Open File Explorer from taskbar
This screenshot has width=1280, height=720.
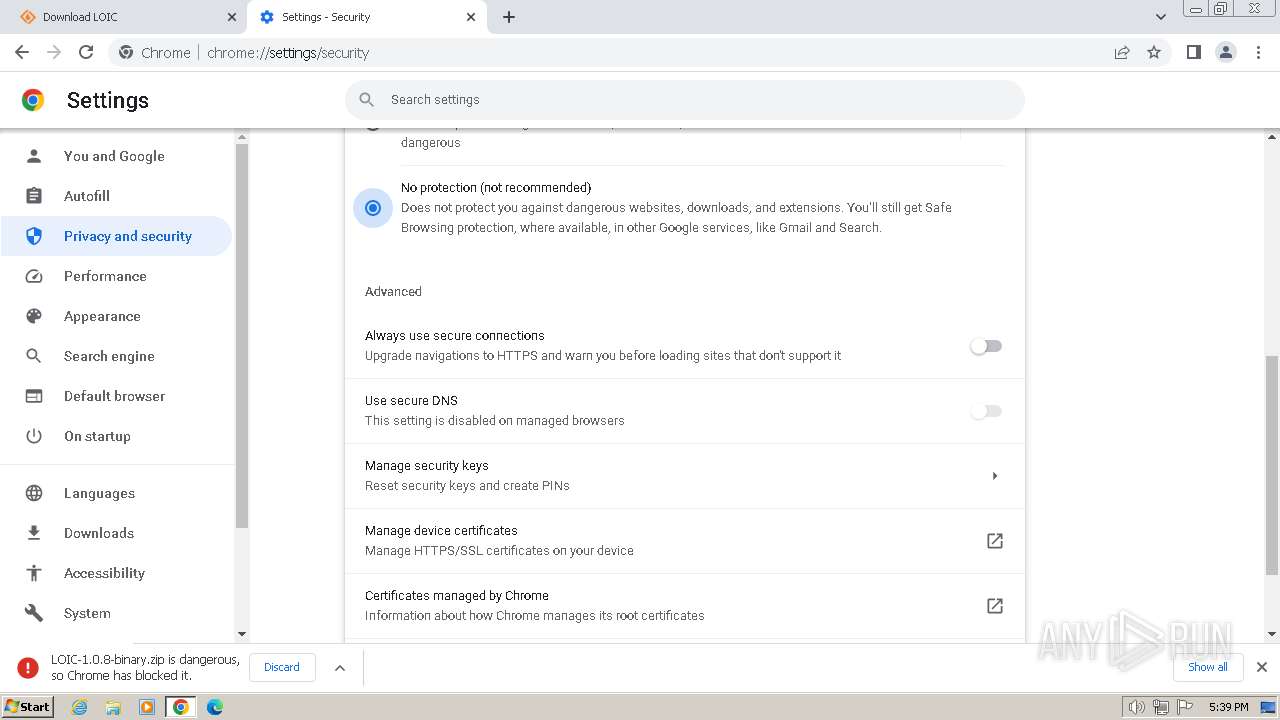click(x=113, y=707)
